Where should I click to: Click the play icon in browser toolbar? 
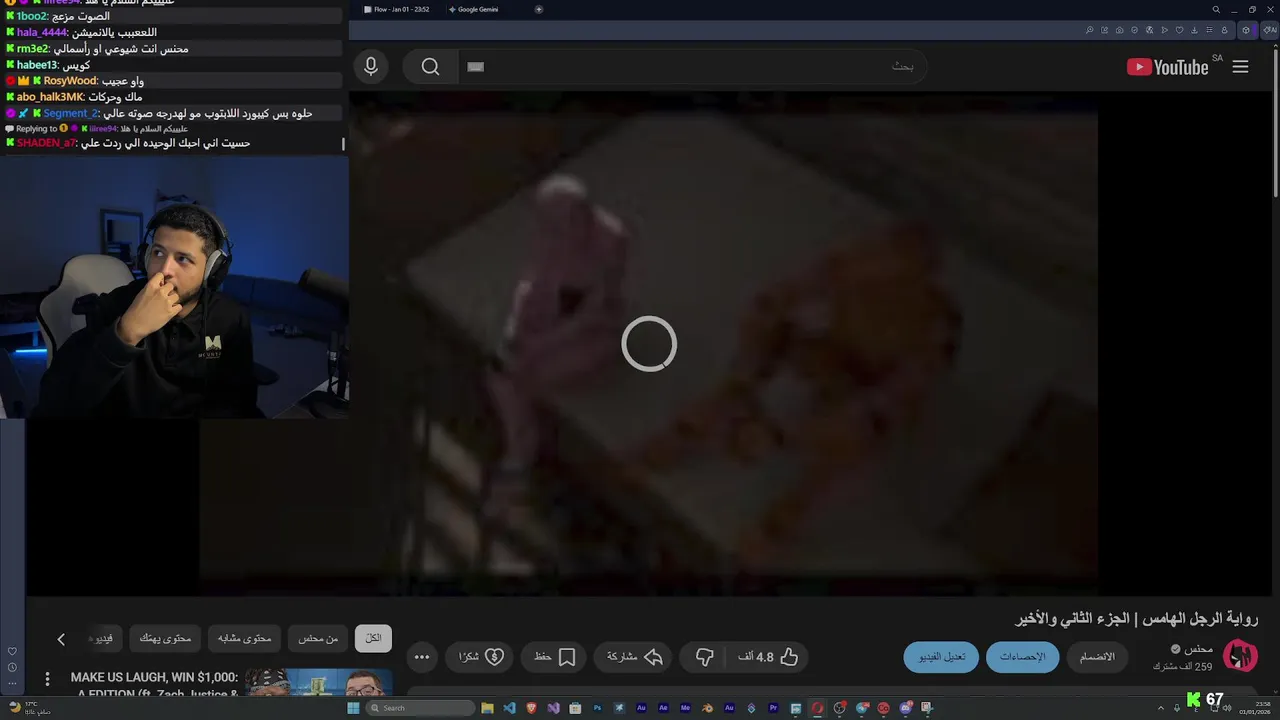1164,30
